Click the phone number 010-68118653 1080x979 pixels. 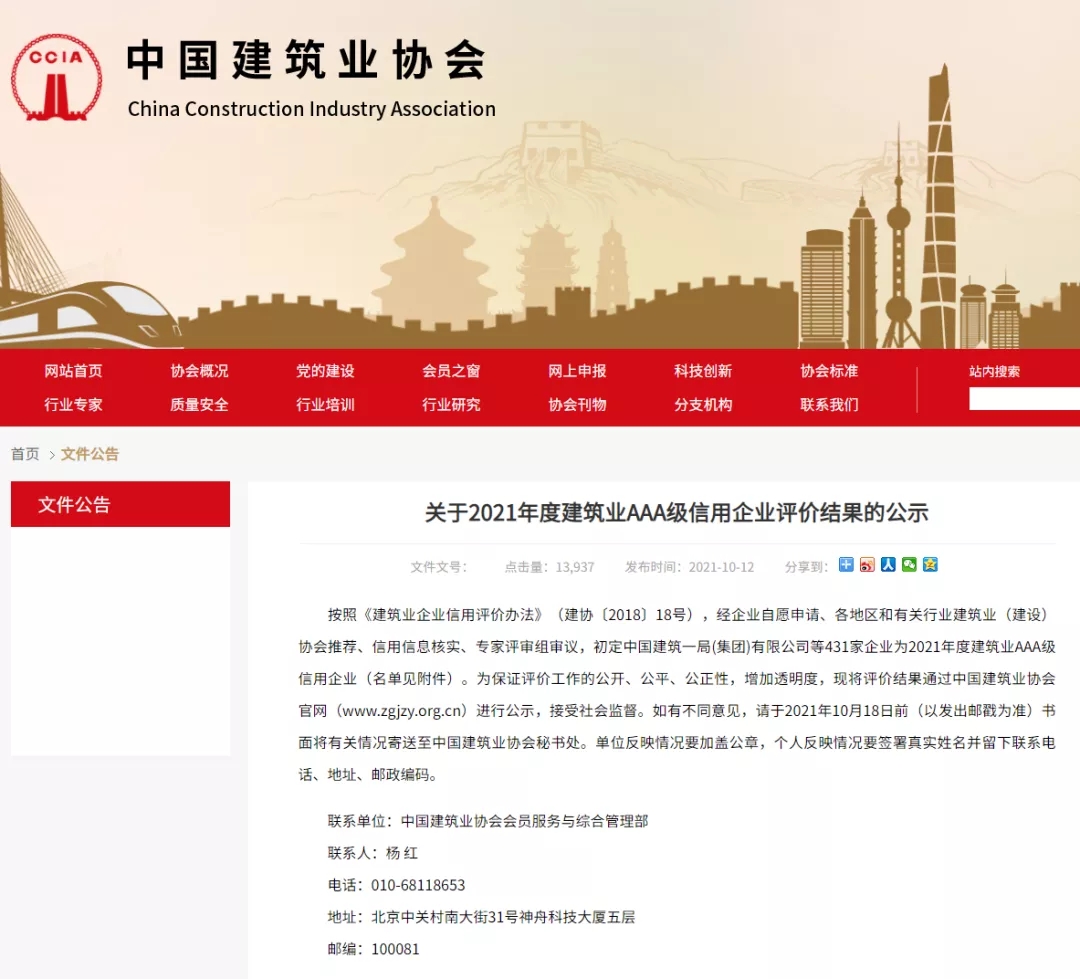(x=418, y=885)
